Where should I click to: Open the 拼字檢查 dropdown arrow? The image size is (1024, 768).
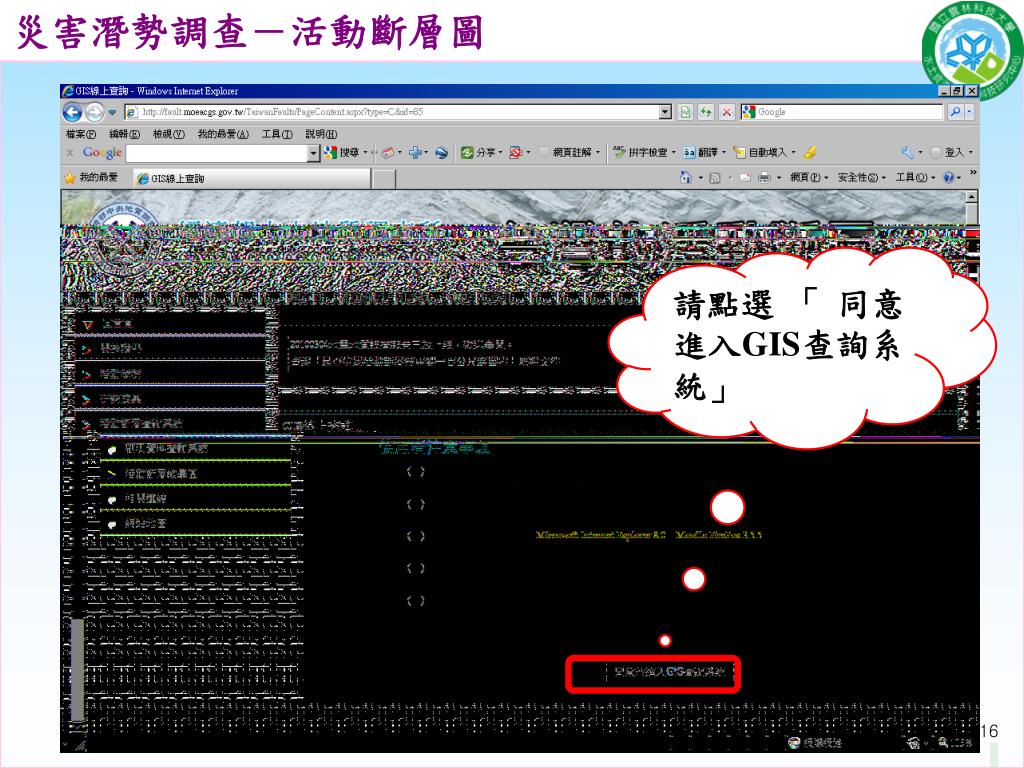(x=673, y=153)
